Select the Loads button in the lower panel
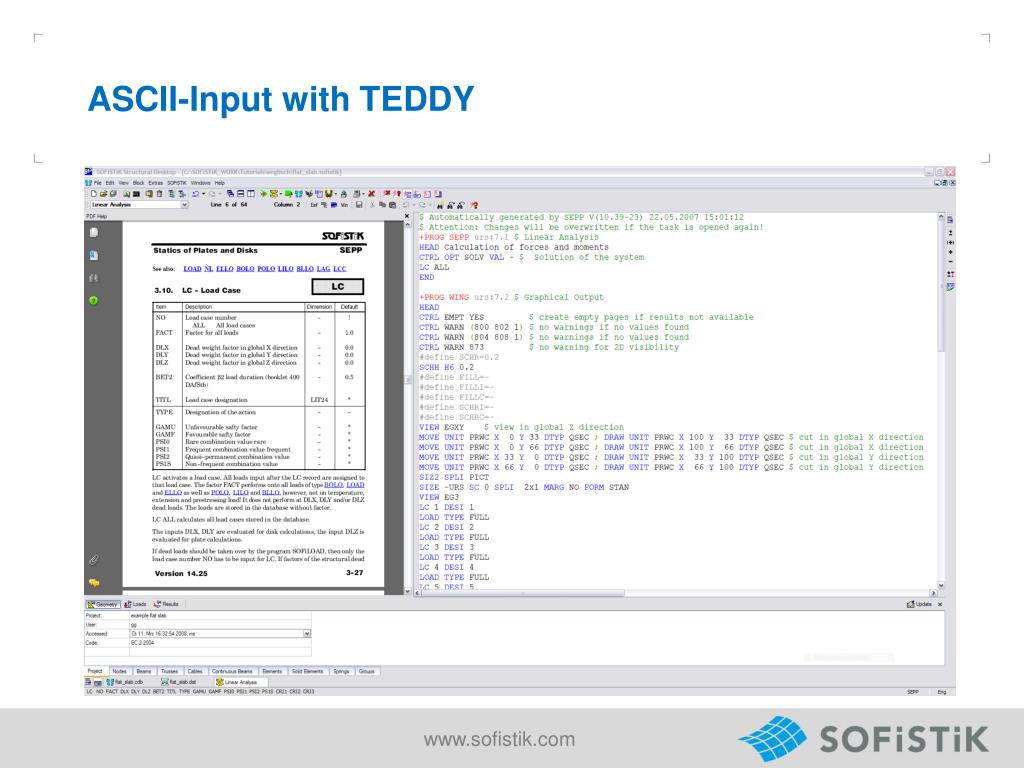 click(x=135, y=604)
